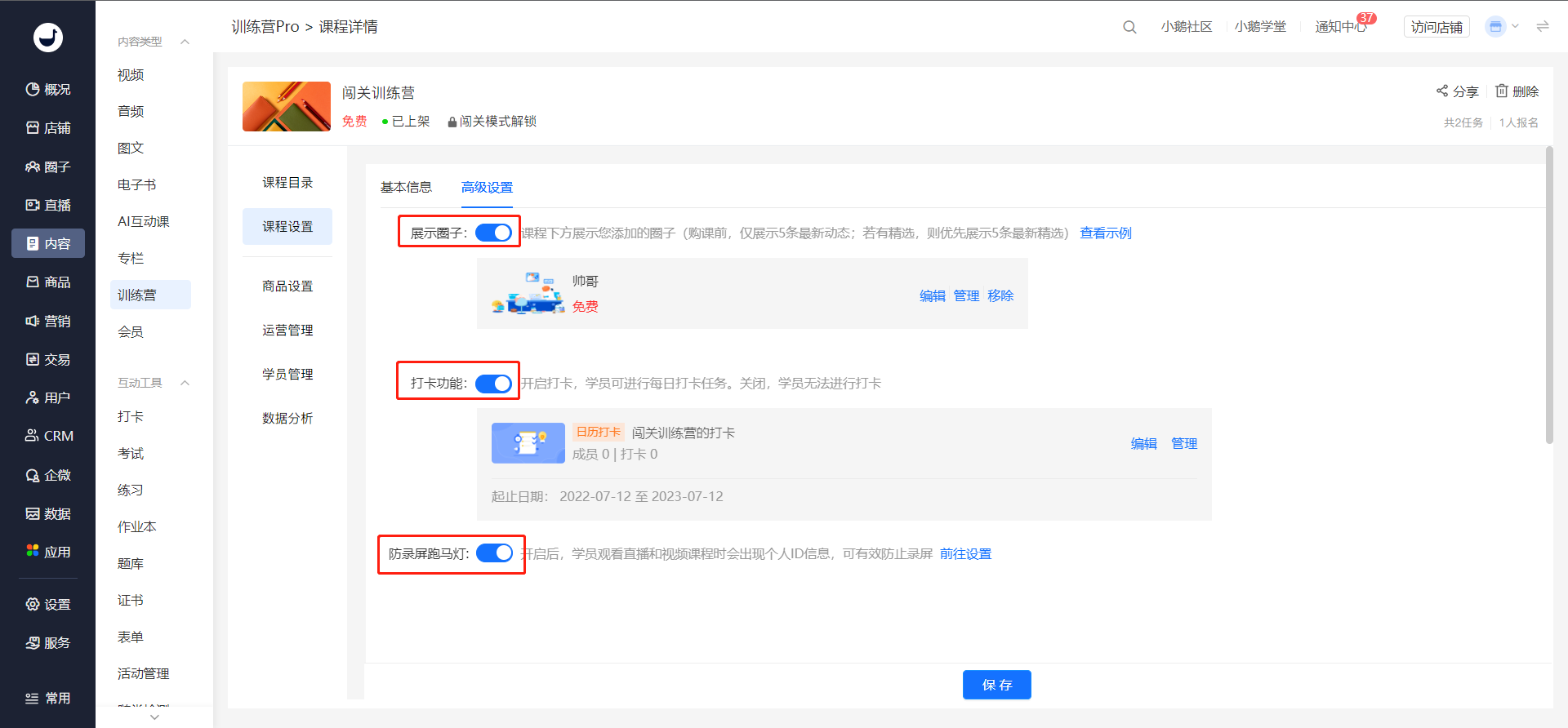
Task: Open 应用 in the left sidebar
Action: coord(48,552)
